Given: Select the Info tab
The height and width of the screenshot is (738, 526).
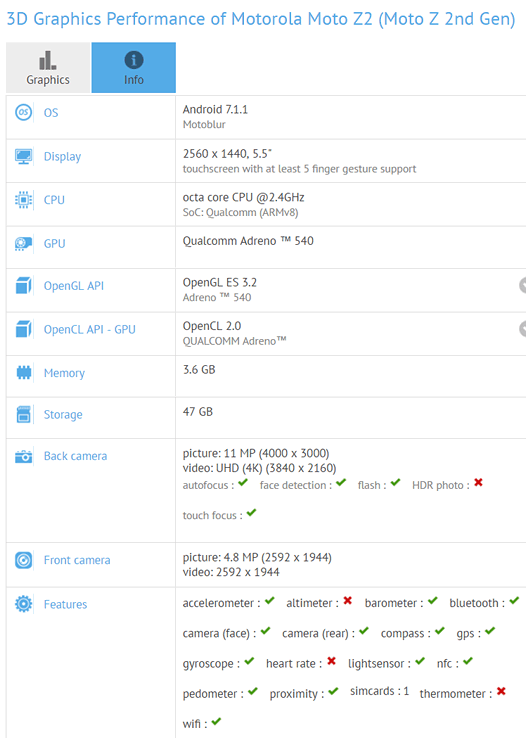Looking at the screenshot, I should [134, 68].
